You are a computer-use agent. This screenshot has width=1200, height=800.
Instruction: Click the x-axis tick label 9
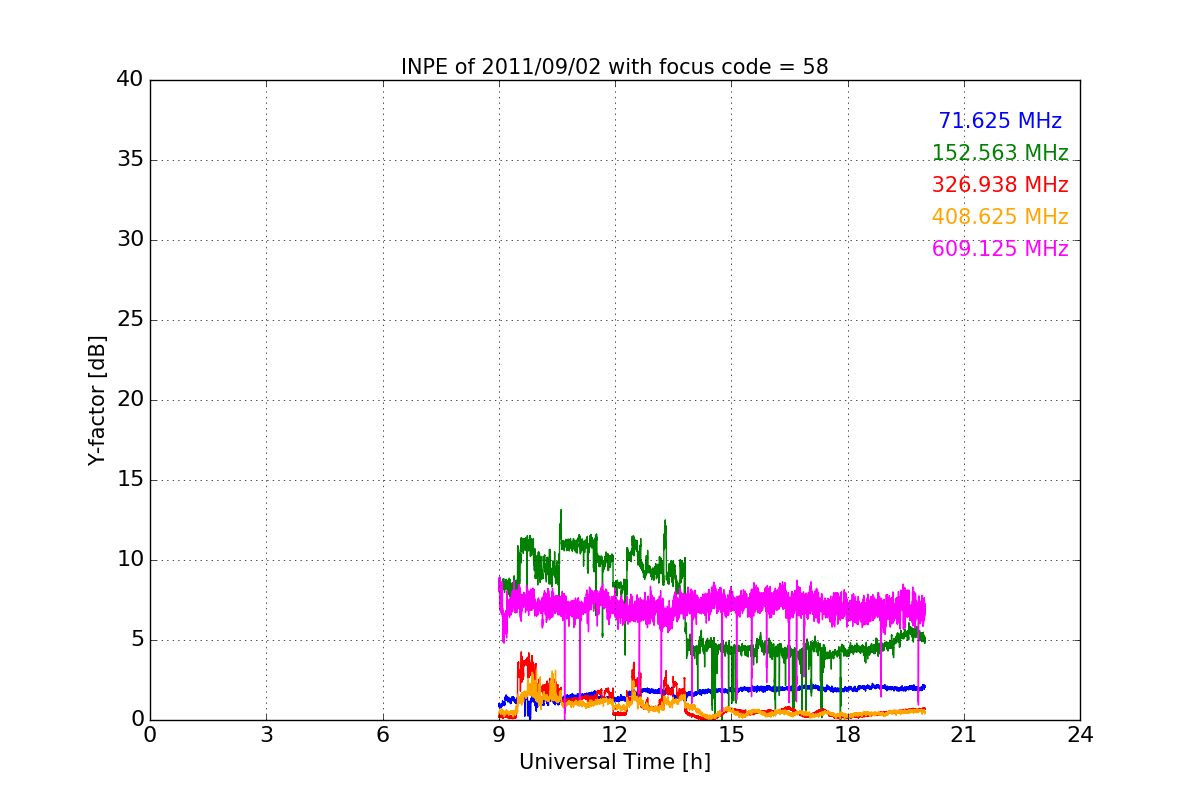click(499, 735)
